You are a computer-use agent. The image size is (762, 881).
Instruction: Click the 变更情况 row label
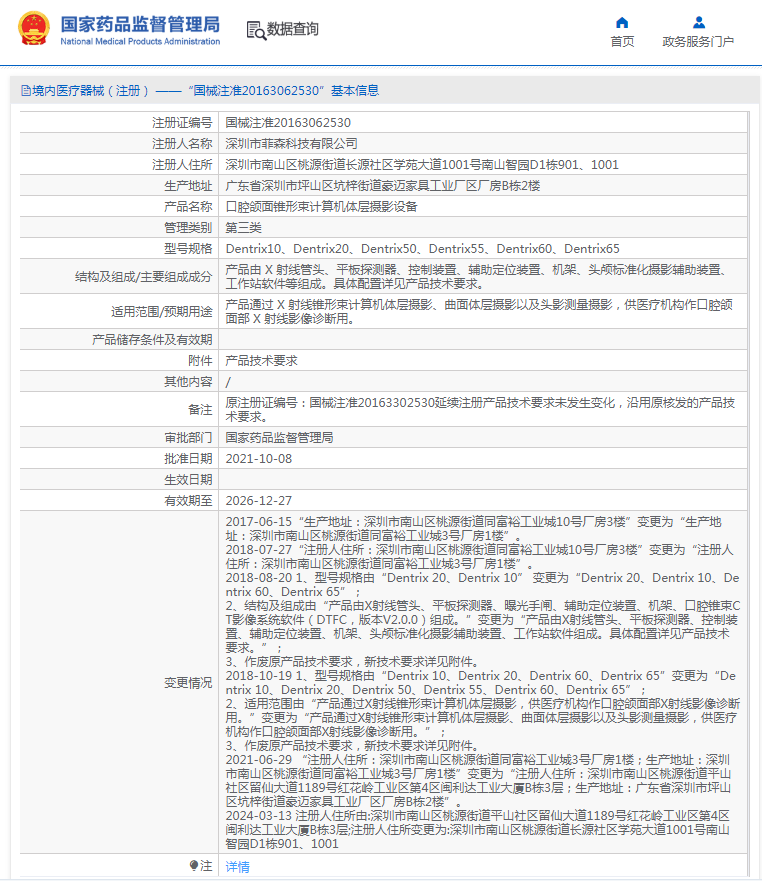188,683
